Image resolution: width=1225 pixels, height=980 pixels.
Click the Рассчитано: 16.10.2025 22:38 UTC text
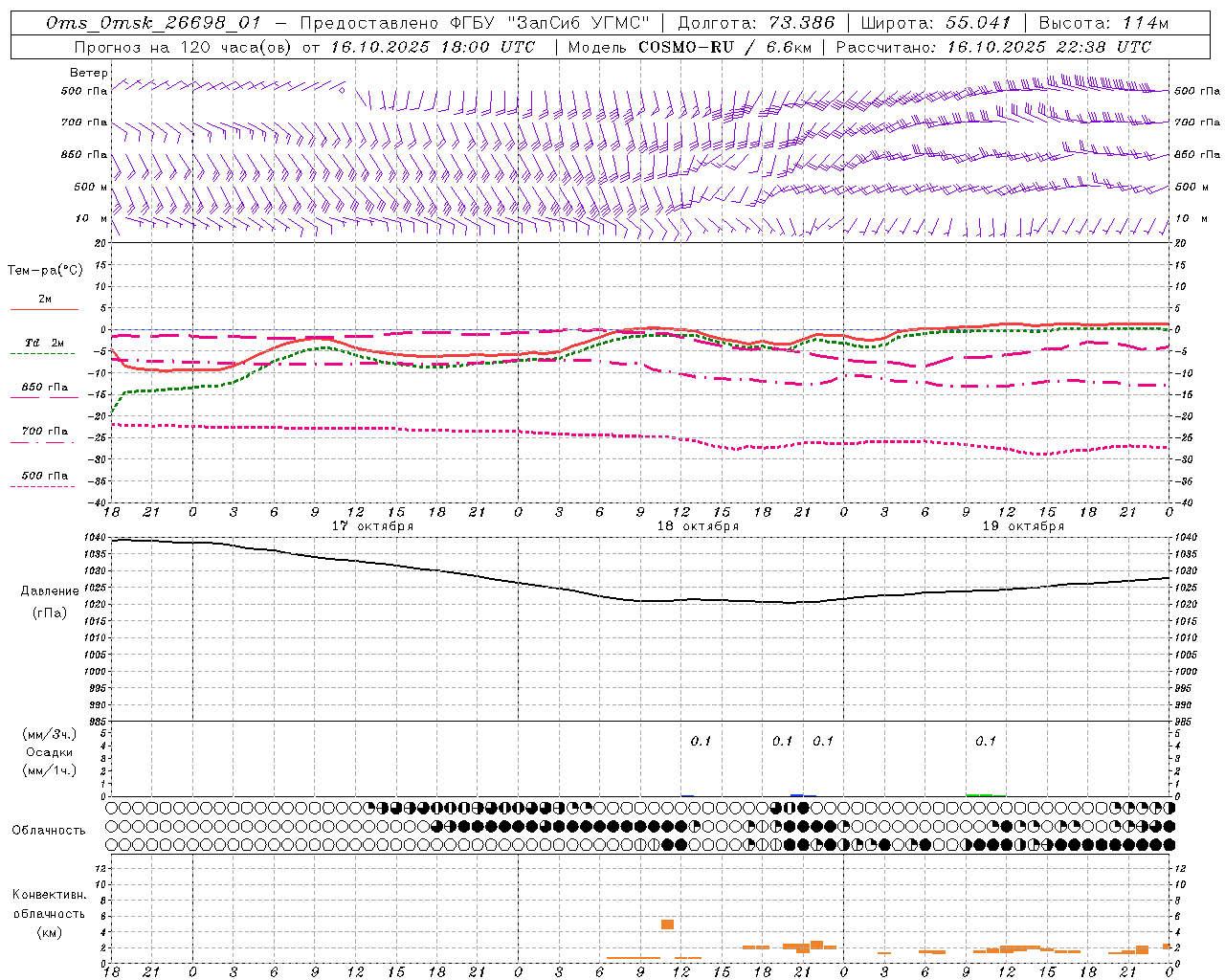pos(993,47)
